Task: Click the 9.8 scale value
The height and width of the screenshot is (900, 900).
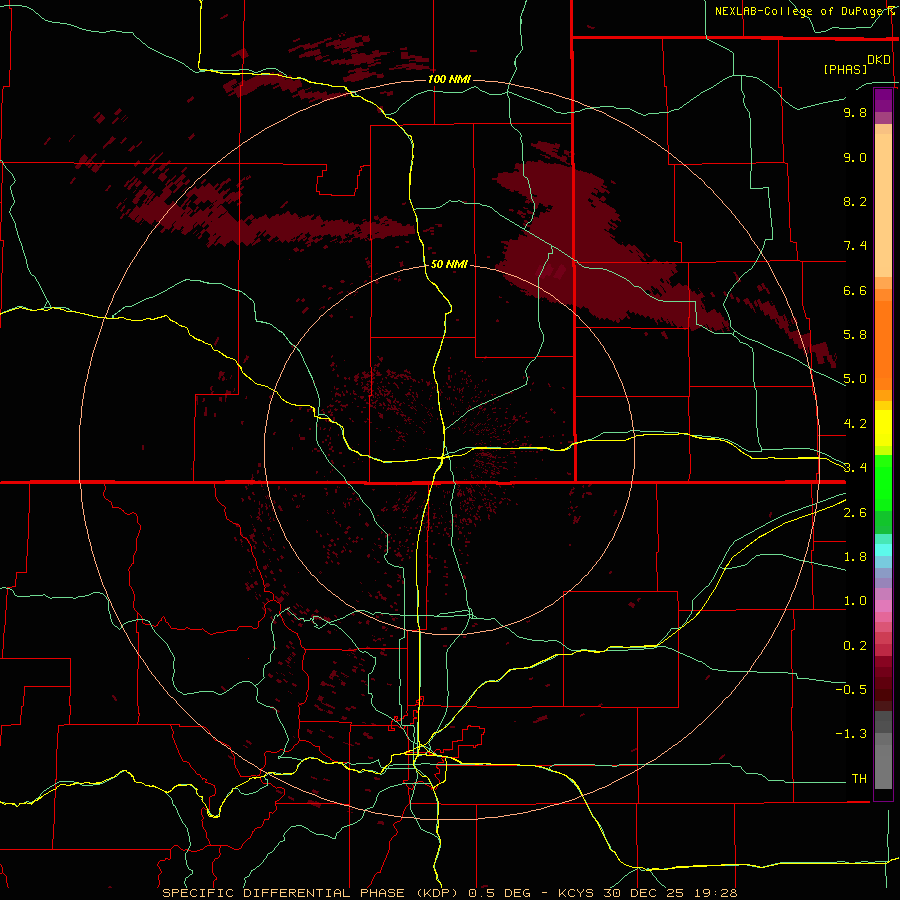Action: (x=855, y=112)
